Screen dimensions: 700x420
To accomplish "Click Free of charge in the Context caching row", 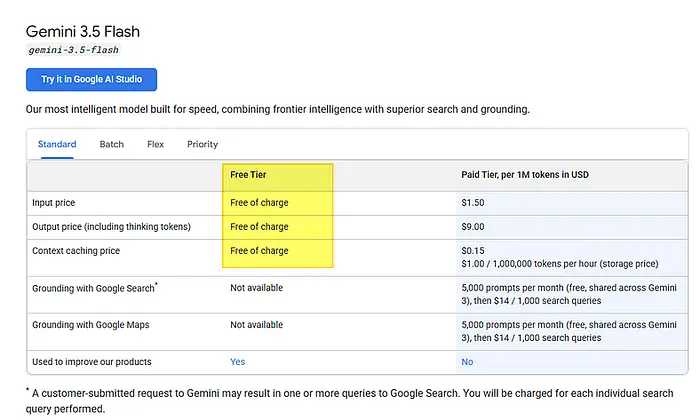I will tap(259, 251).
